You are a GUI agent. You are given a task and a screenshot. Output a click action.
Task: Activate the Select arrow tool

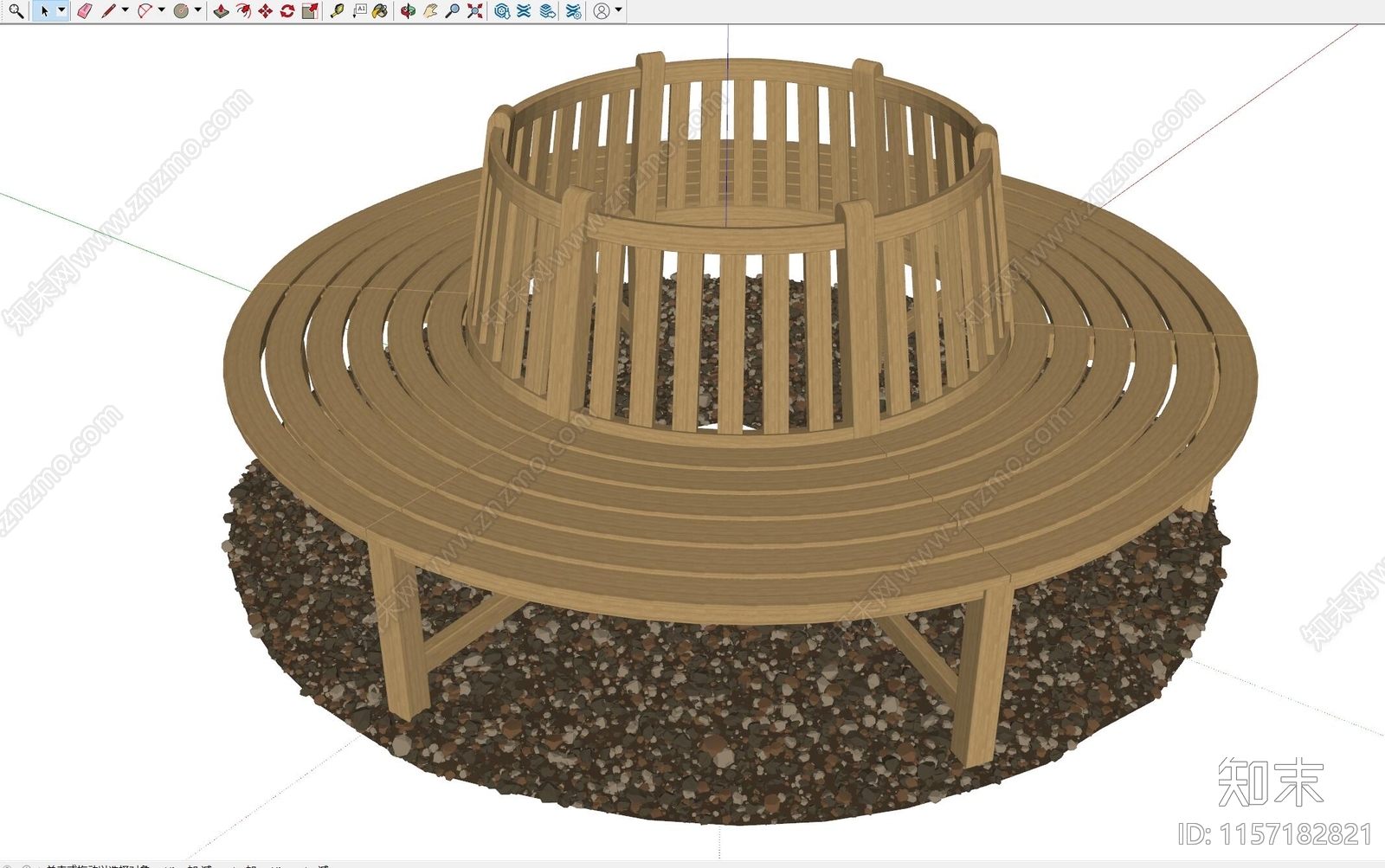point(45,11)
